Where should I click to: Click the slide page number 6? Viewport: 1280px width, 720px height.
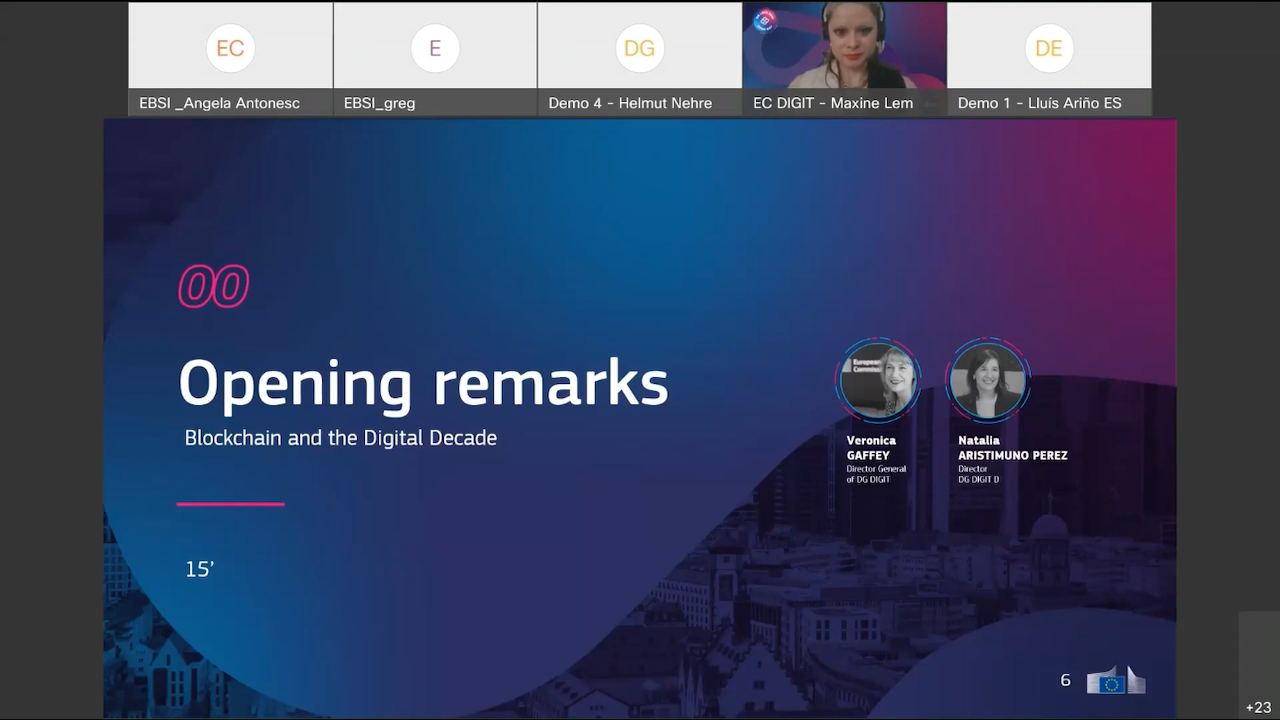[1065, 680]
